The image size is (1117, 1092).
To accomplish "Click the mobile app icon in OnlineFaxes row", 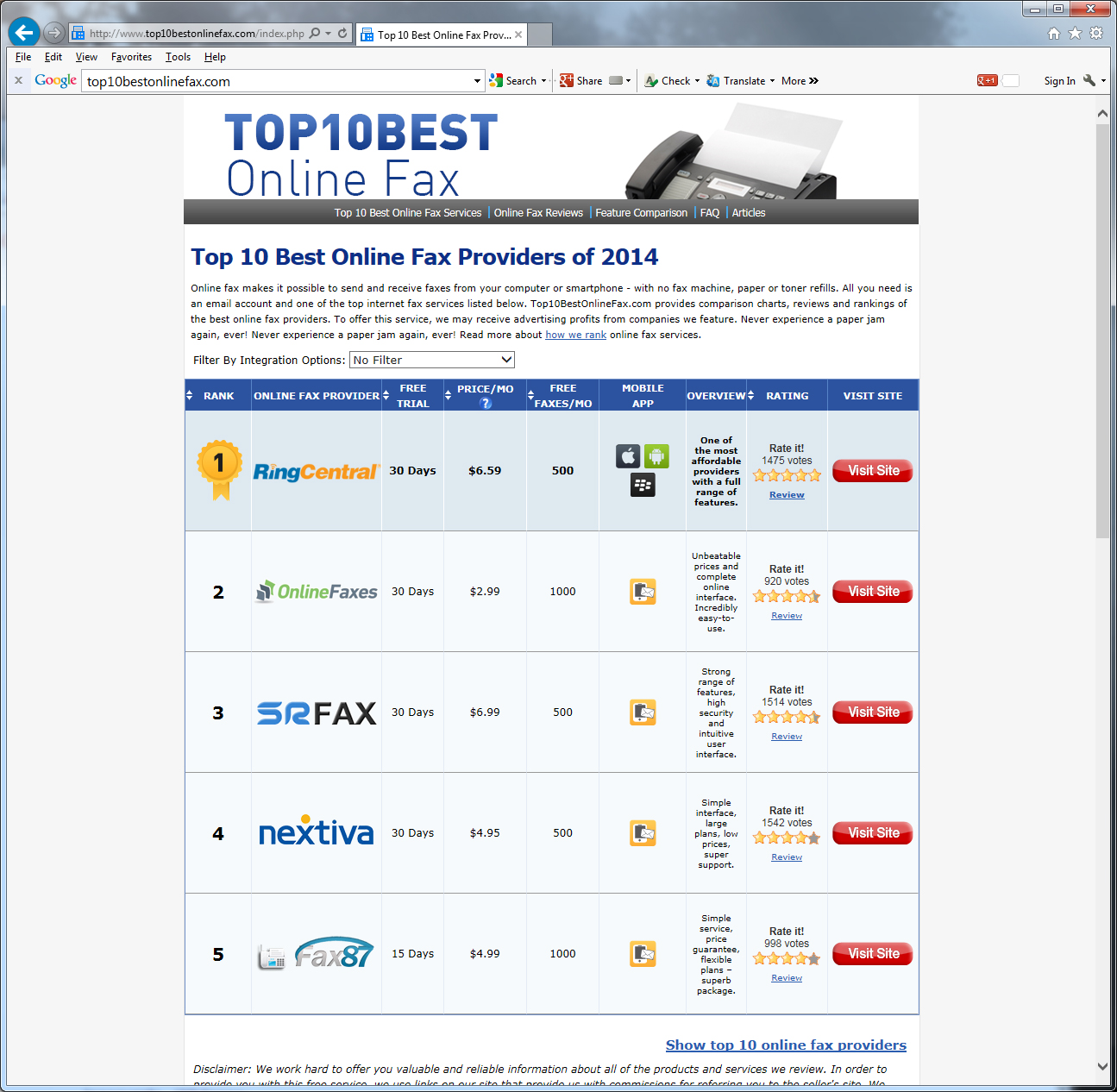I will point(643,592).
